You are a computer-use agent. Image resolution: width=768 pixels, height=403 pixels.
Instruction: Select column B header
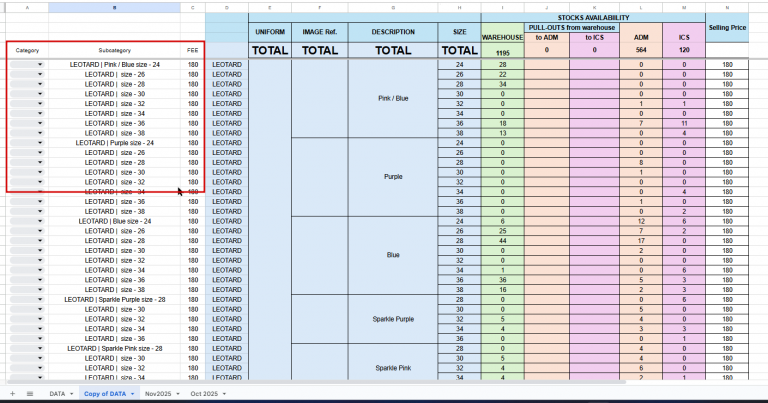point(115,8)
